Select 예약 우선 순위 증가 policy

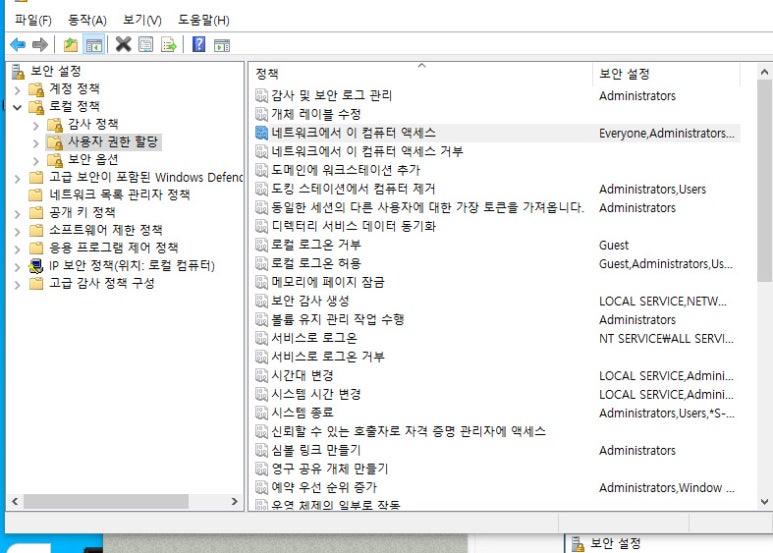click(x=323, y=487)
